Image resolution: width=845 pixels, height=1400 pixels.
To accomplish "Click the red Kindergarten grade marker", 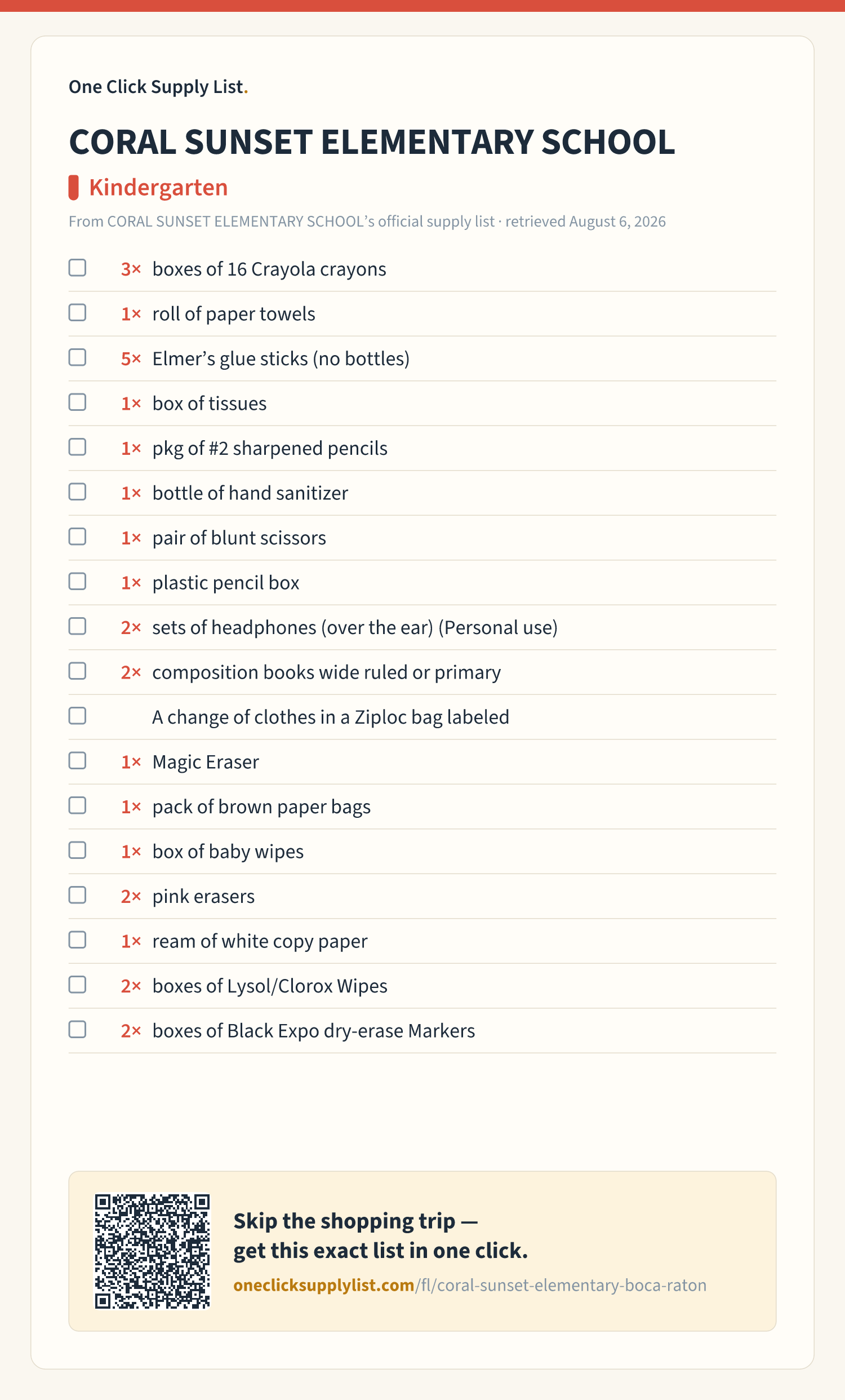I will [x=73, y=188].
